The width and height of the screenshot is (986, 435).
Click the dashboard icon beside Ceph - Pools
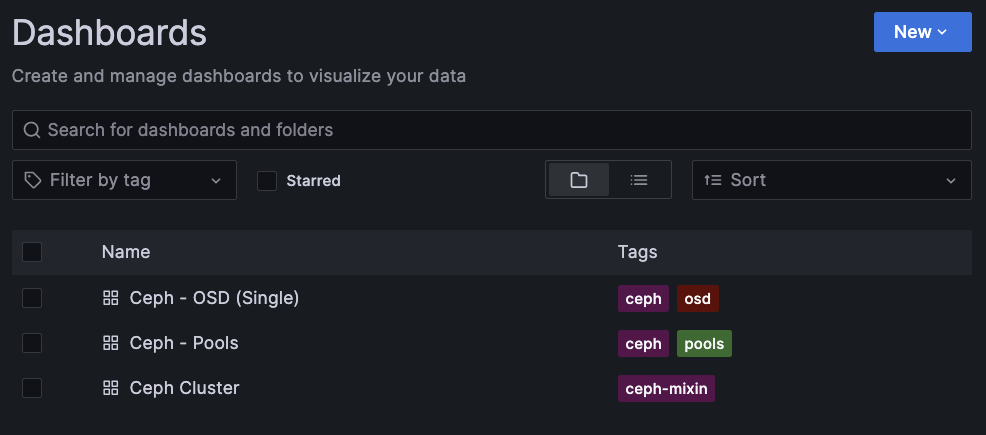[111, 343]
